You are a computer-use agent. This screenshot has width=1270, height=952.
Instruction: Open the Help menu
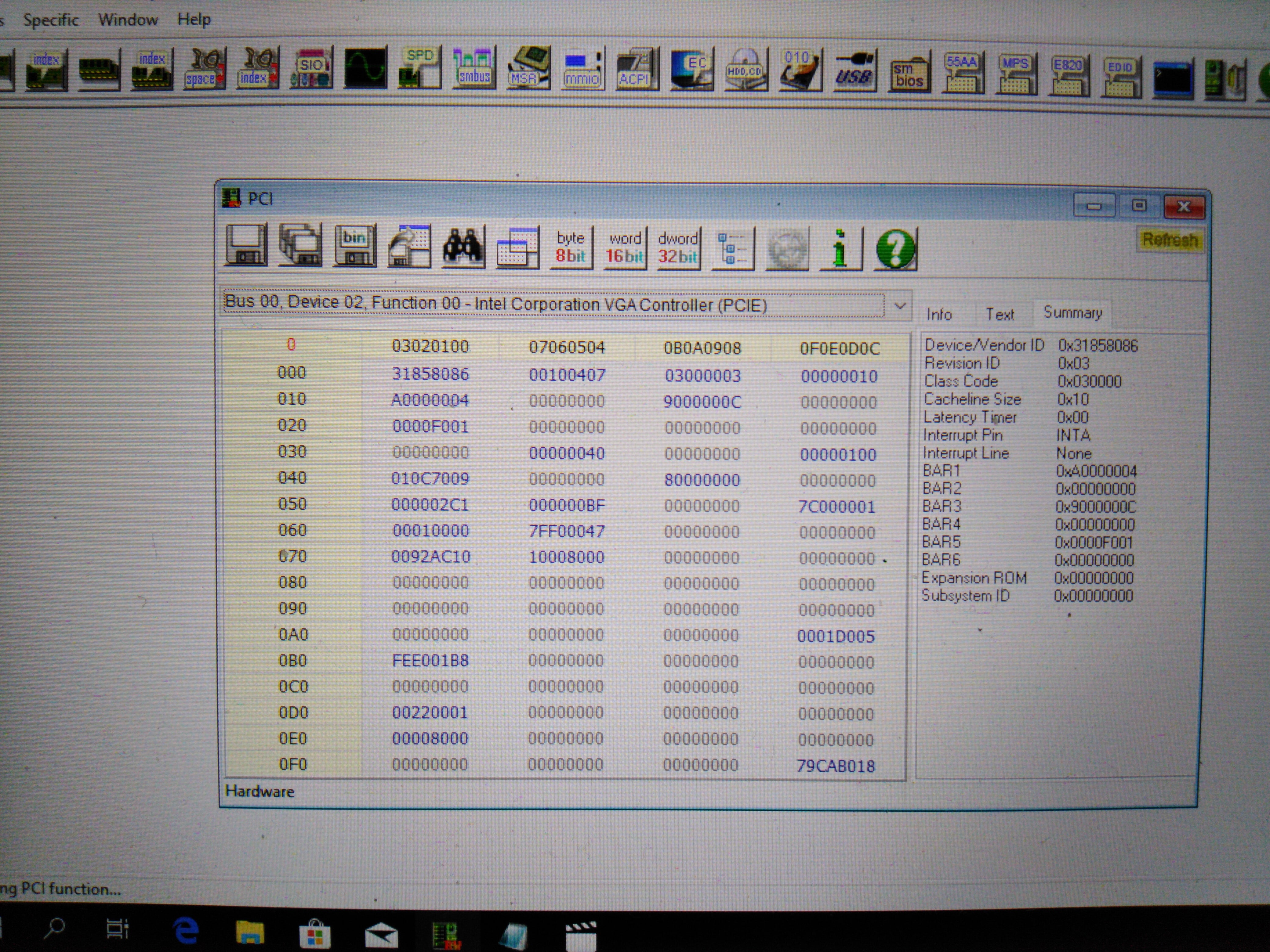coord(194,20)
